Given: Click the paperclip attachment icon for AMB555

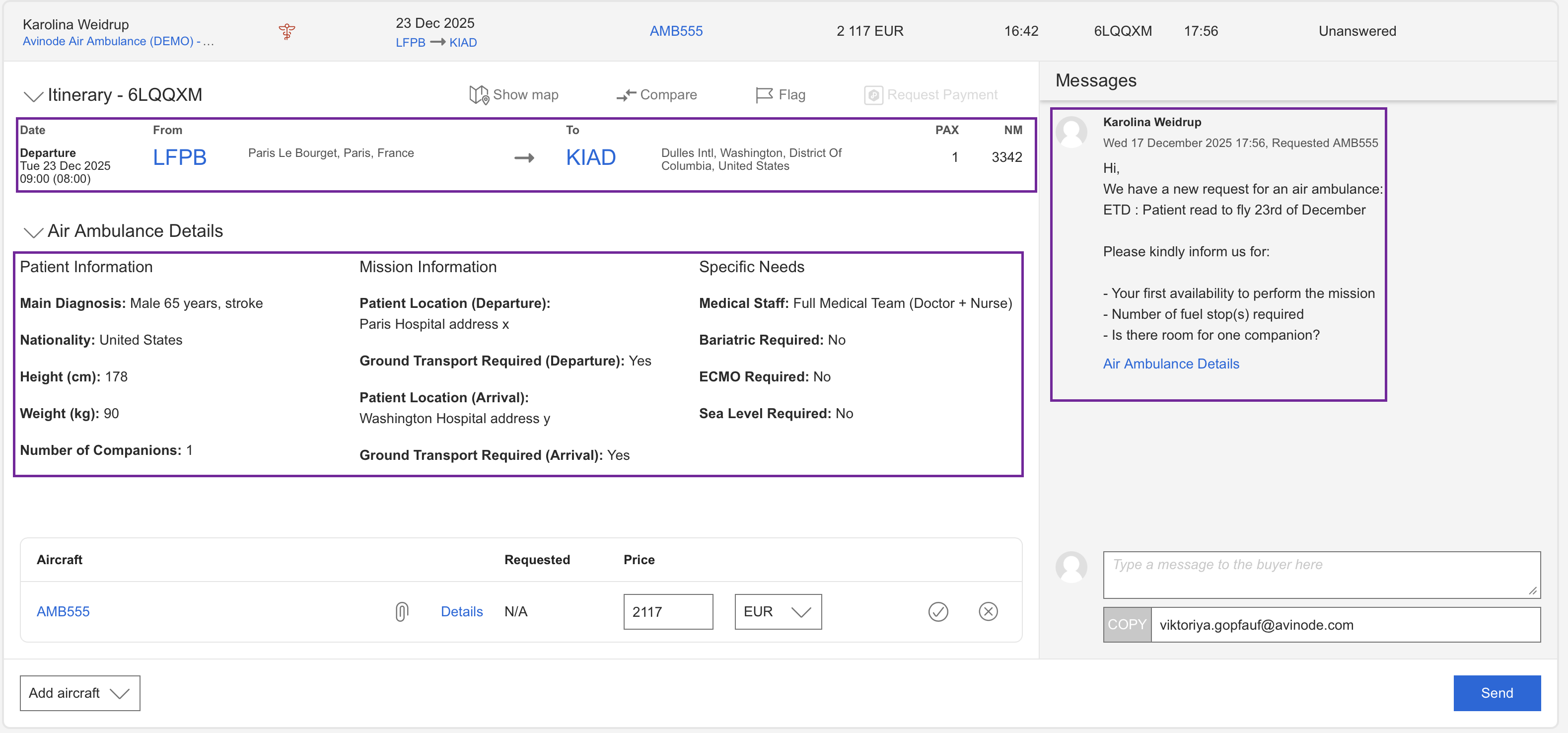Looking at the screenshot, I should click(402, 611).
